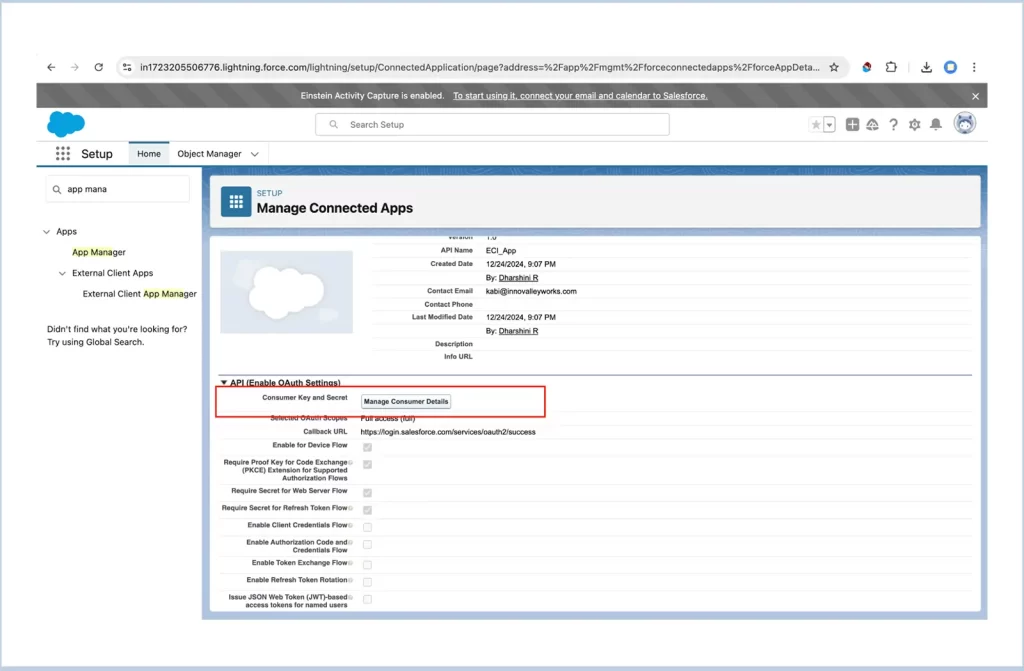Enable Authorization Code and Credentials Flow checkbox
The width and height of the screenshot is (1024, 671).
pos(368,544)
